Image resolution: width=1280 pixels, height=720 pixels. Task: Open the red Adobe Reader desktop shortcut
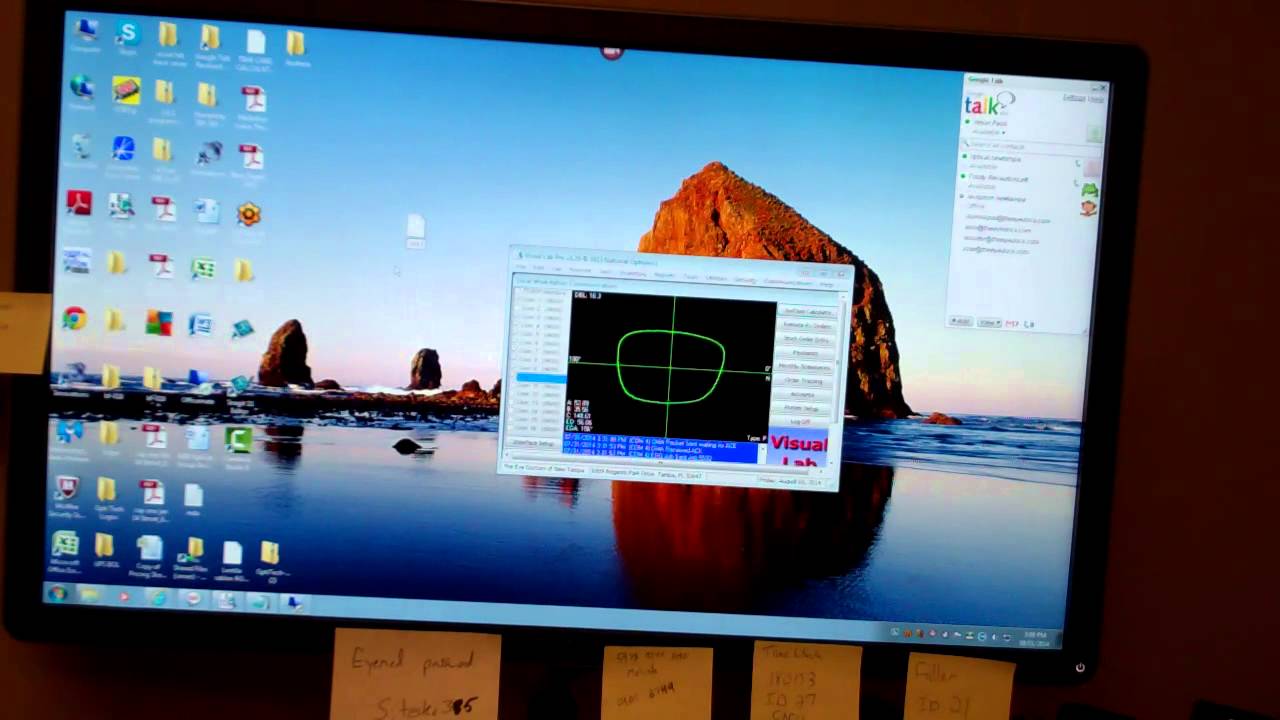pos(78,204)
